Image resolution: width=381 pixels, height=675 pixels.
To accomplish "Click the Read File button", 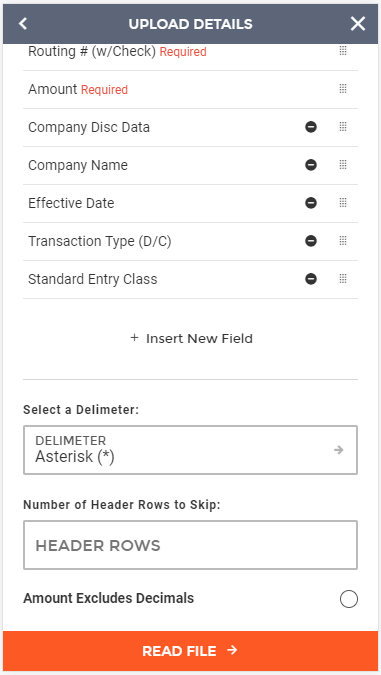I will coord(190,650).
